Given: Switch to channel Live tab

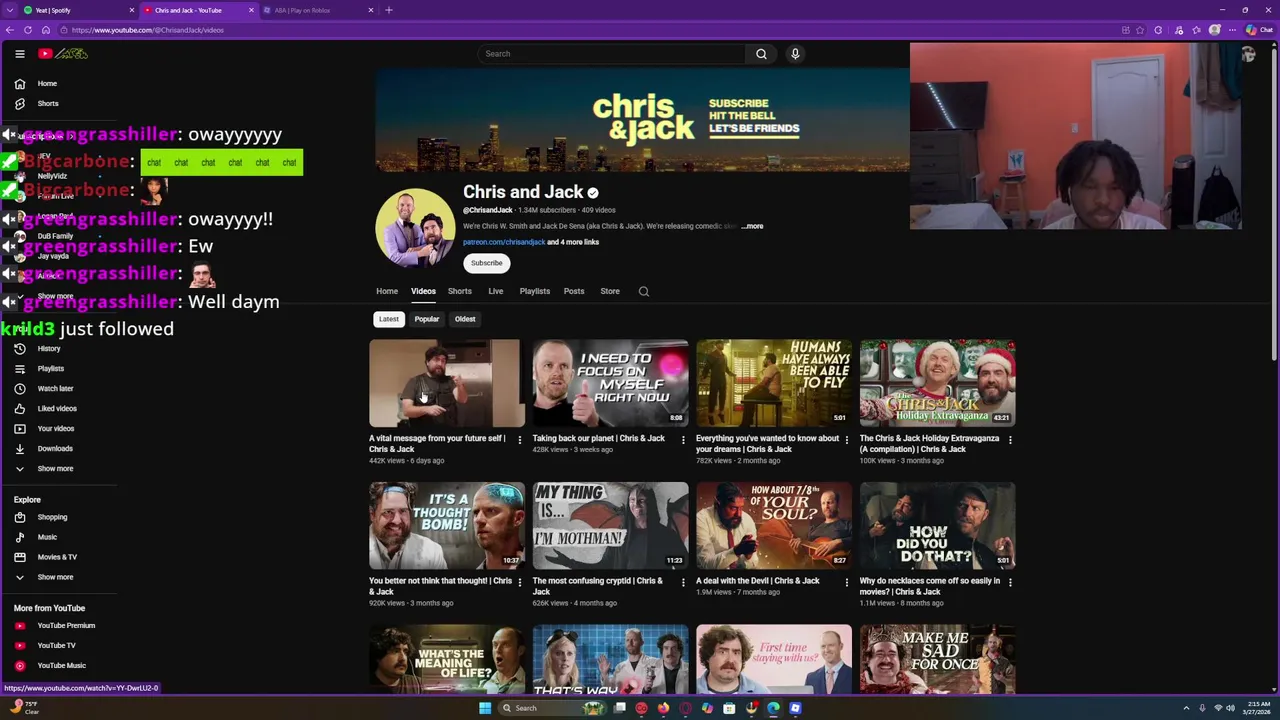Looking at the screenshot, I should pos(495,291).
